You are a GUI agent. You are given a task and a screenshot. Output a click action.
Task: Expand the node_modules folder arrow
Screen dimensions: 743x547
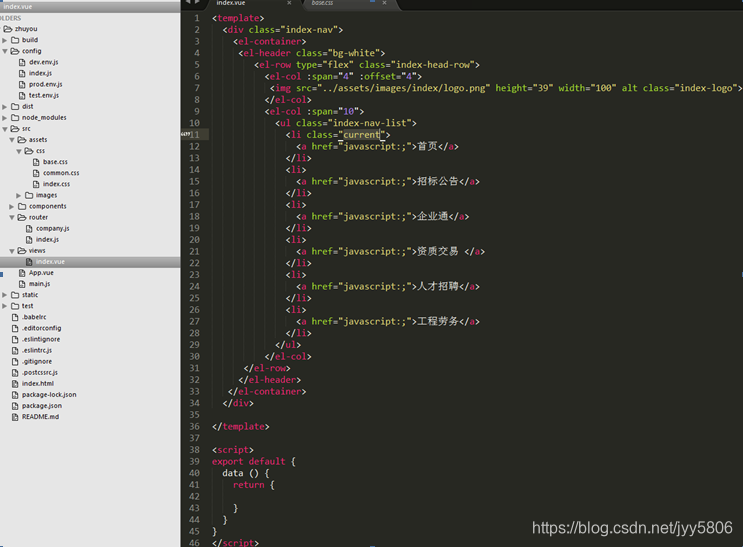pyautogui.click(x=5, y=118)
